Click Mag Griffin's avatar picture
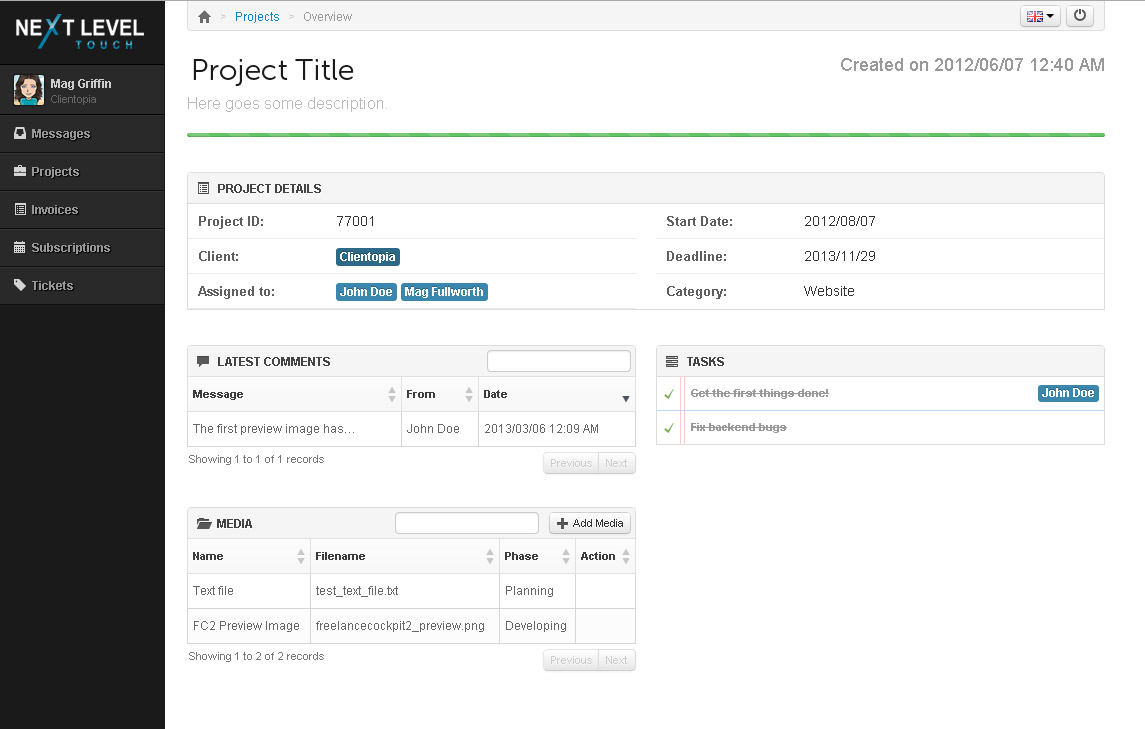1145x729 pixels. [x=28, y=90]
